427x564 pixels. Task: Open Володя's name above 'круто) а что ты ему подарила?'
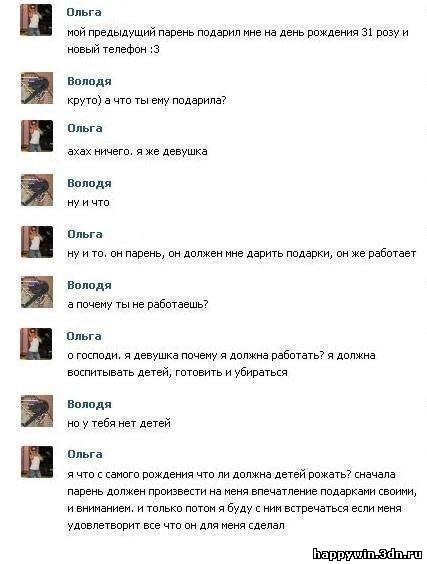[89, 81]
